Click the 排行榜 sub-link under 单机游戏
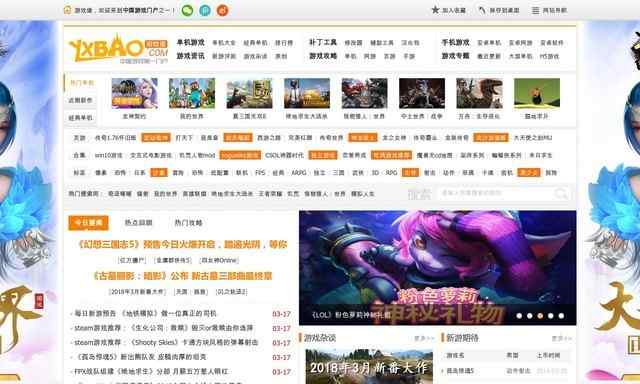The height and width of the screenshot is (384, 640). click(x=284, y=43)
